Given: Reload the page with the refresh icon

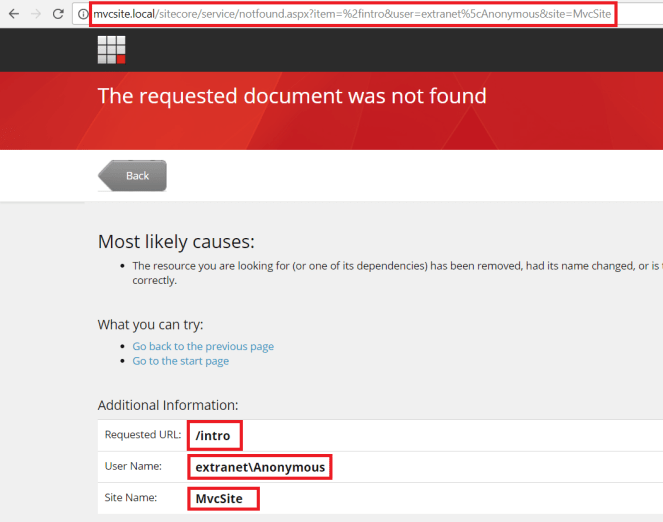Looking at the screenshot, I should coord(58,14).
